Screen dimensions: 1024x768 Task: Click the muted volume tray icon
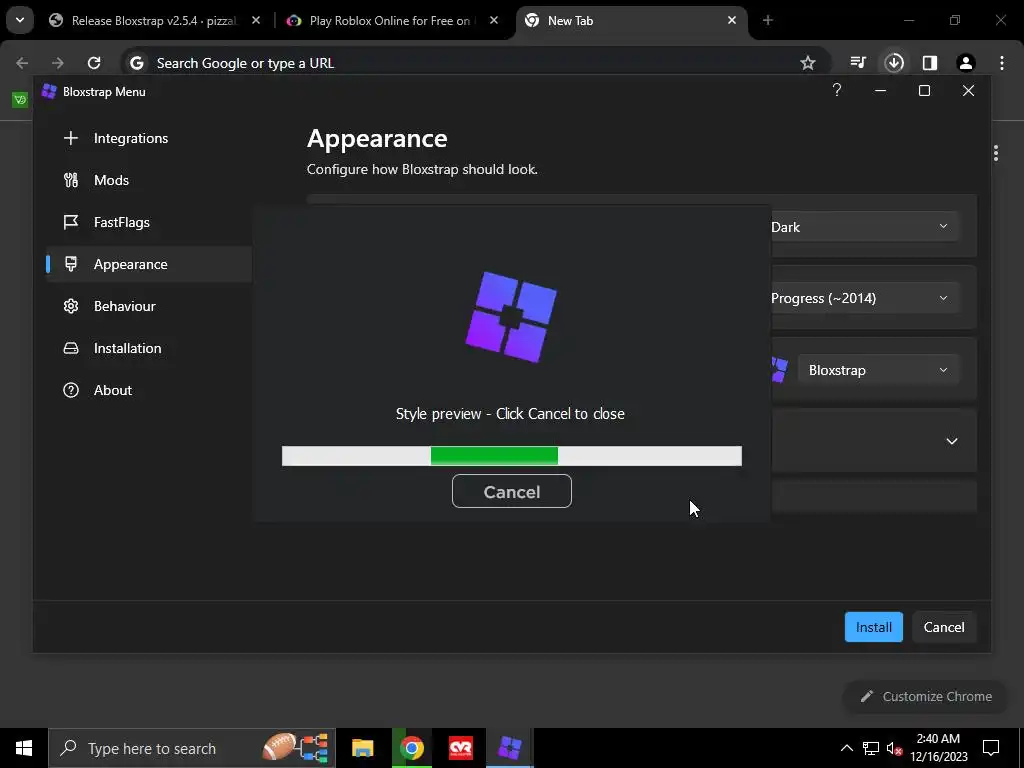click(x=894, y=748)
